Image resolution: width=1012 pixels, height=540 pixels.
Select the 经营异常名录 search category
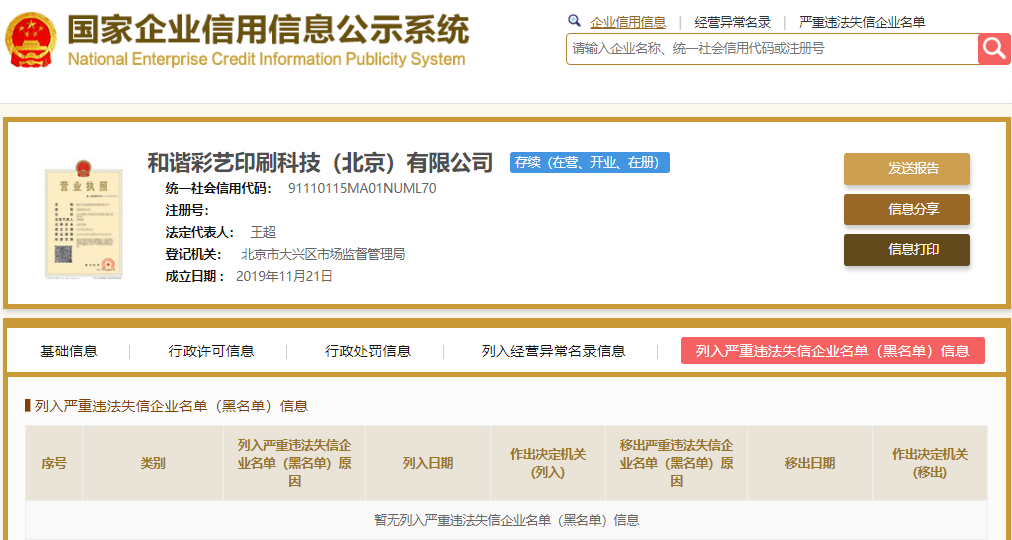733,23
